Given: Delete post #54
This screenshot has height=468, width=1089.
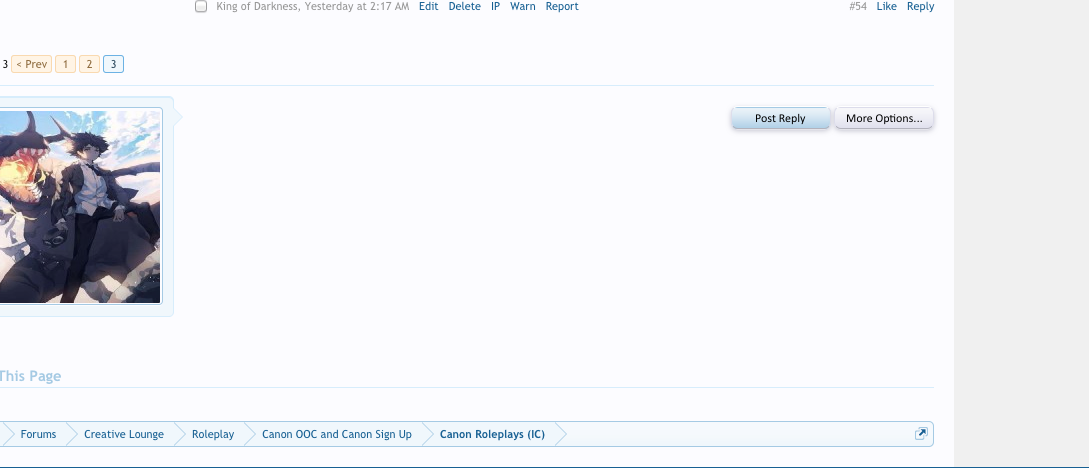Looking at the screenshot, I should pyautogui.click(x=465, y=6).
